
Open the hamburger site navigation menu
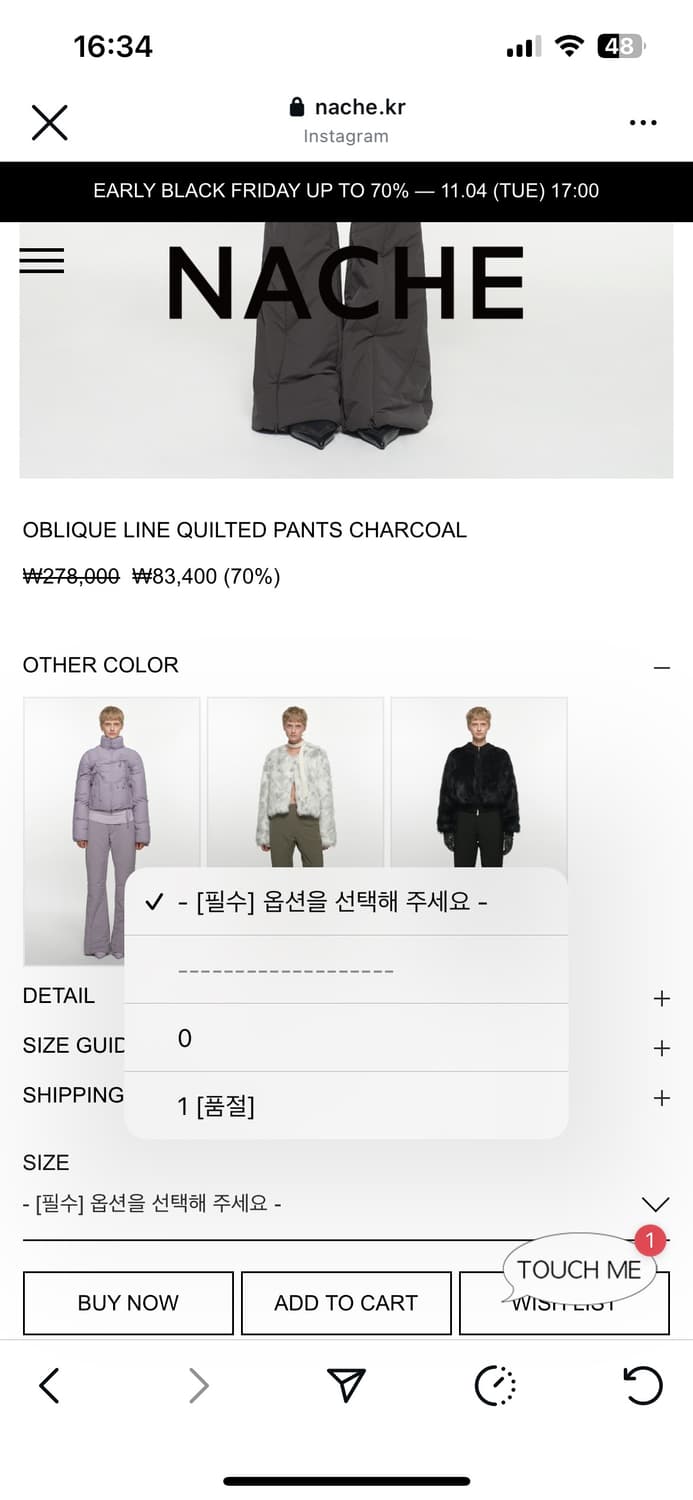tap(41, 261)
